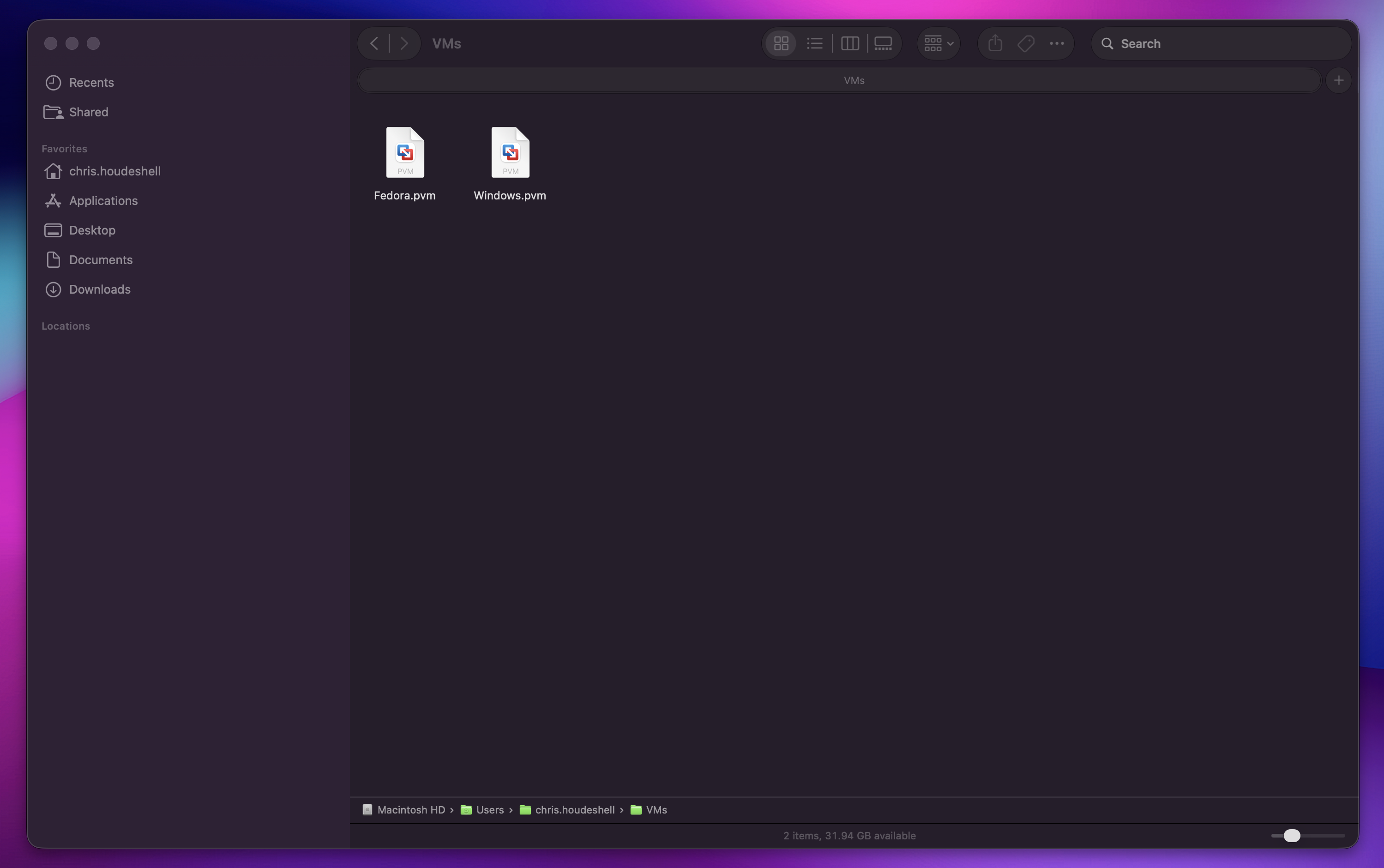Click the Applications icon
Screen dimensions: 1384x868
click(54, 201)
